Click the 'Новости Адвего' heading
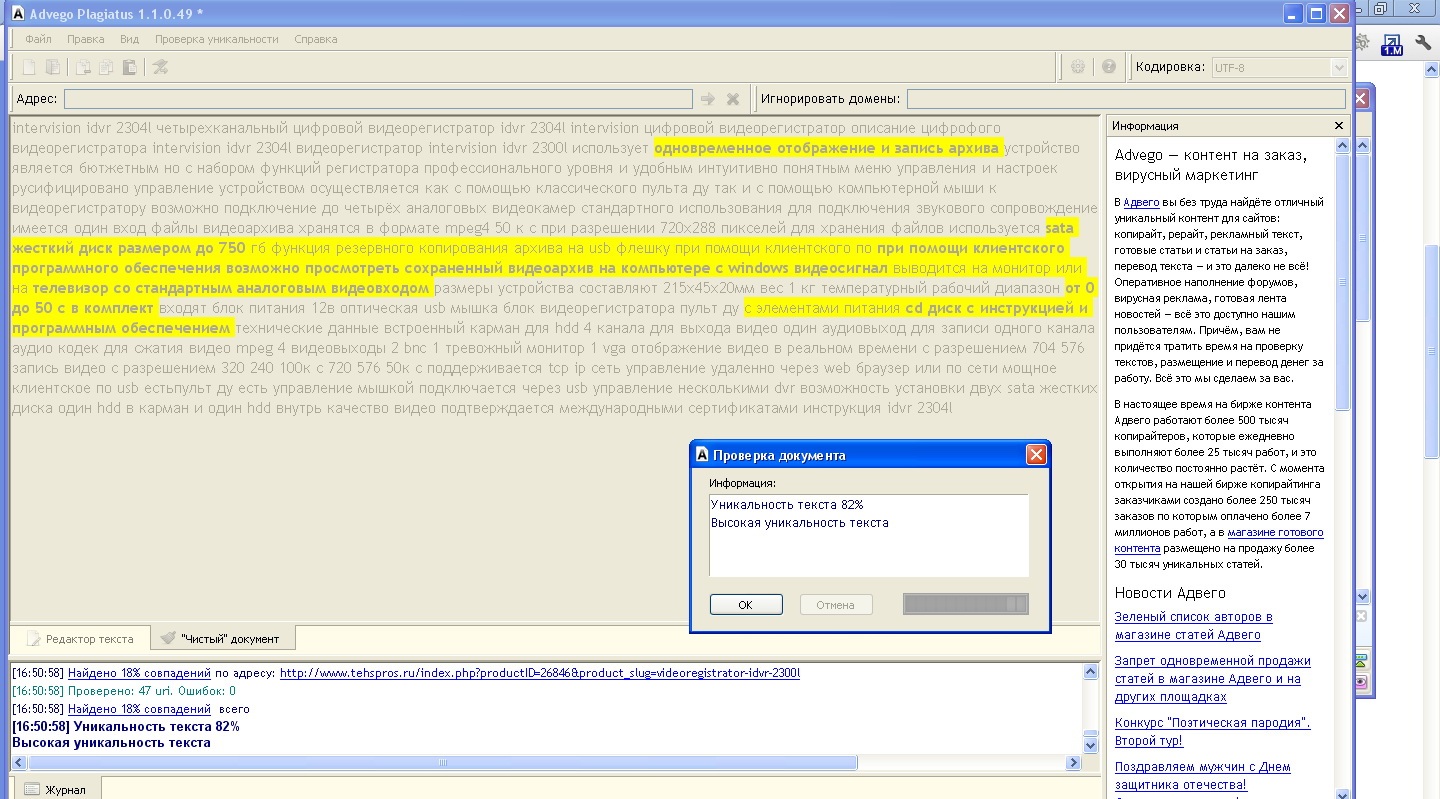The width and height of the screenshot is (1440, 799). click(1170, 593)
